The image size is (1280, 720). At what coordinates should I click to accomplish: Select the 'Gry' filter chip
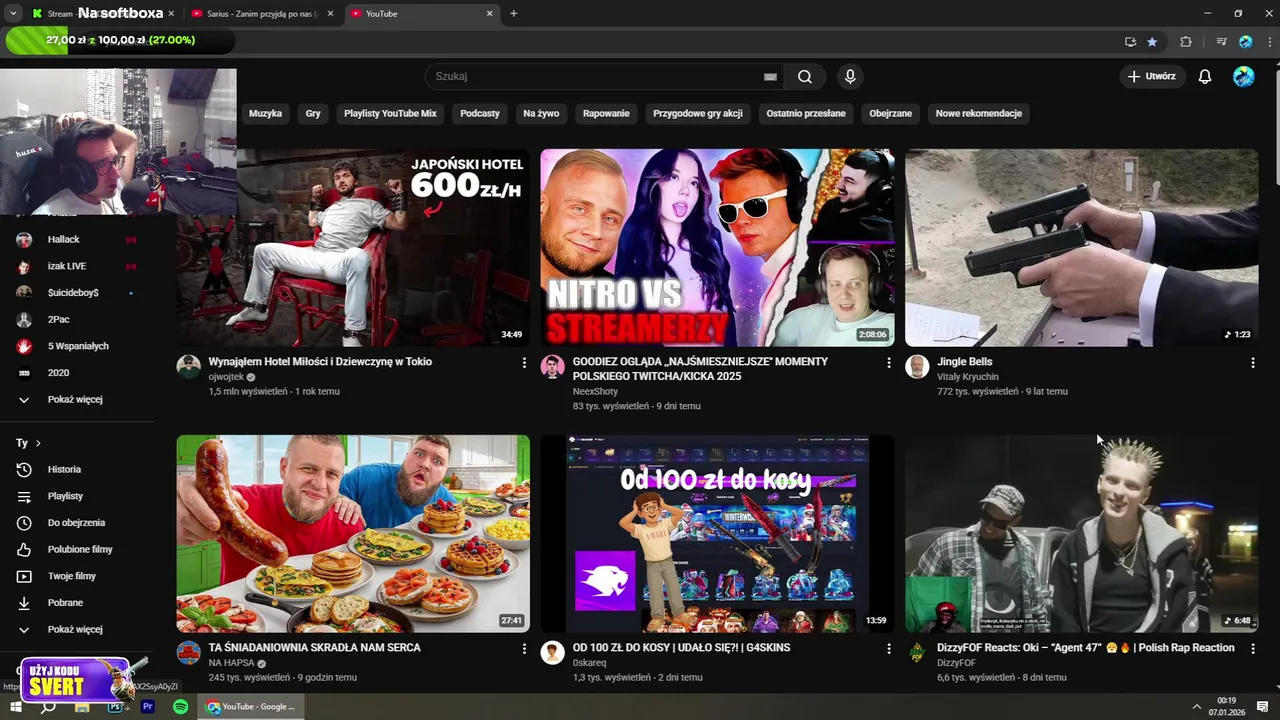(313, 114)
